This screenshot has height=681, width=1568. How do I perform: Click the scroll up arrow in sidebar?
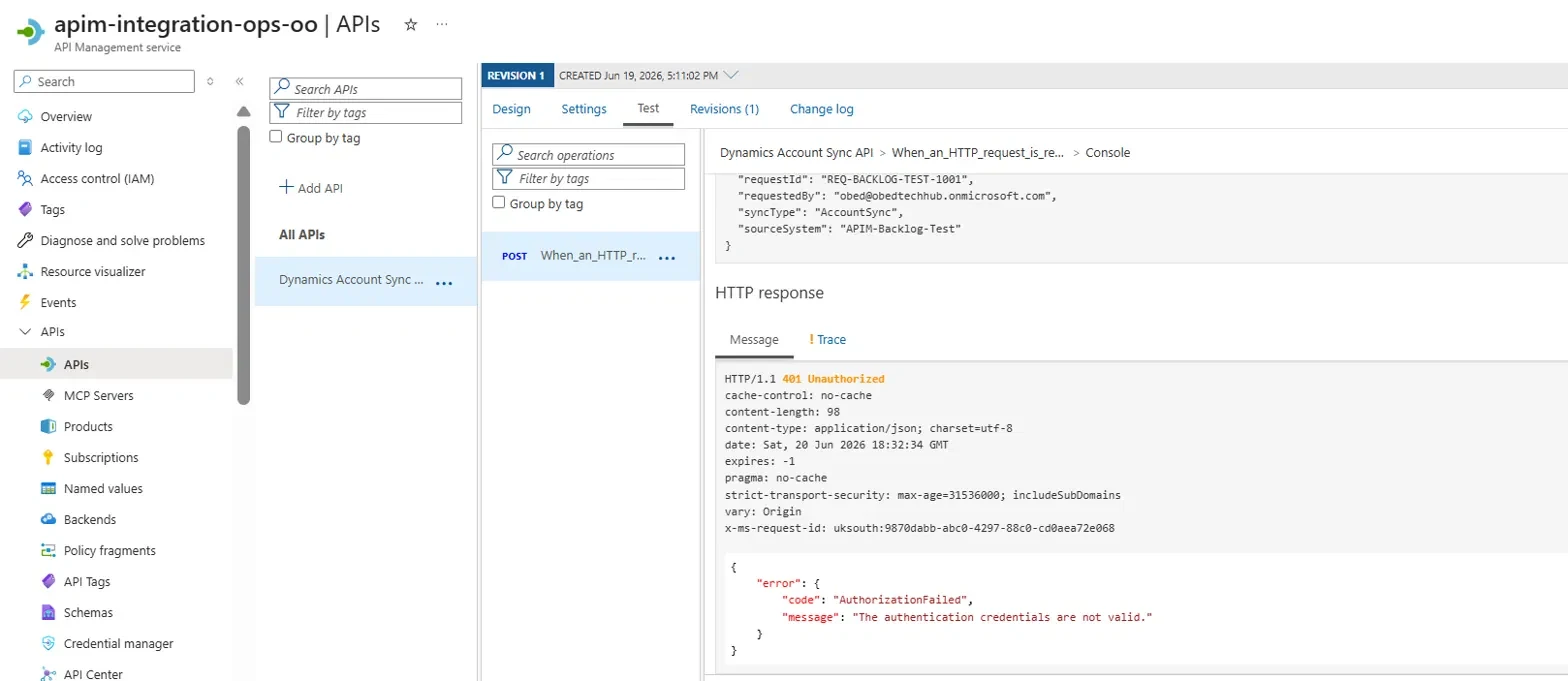tap(244, 111)
